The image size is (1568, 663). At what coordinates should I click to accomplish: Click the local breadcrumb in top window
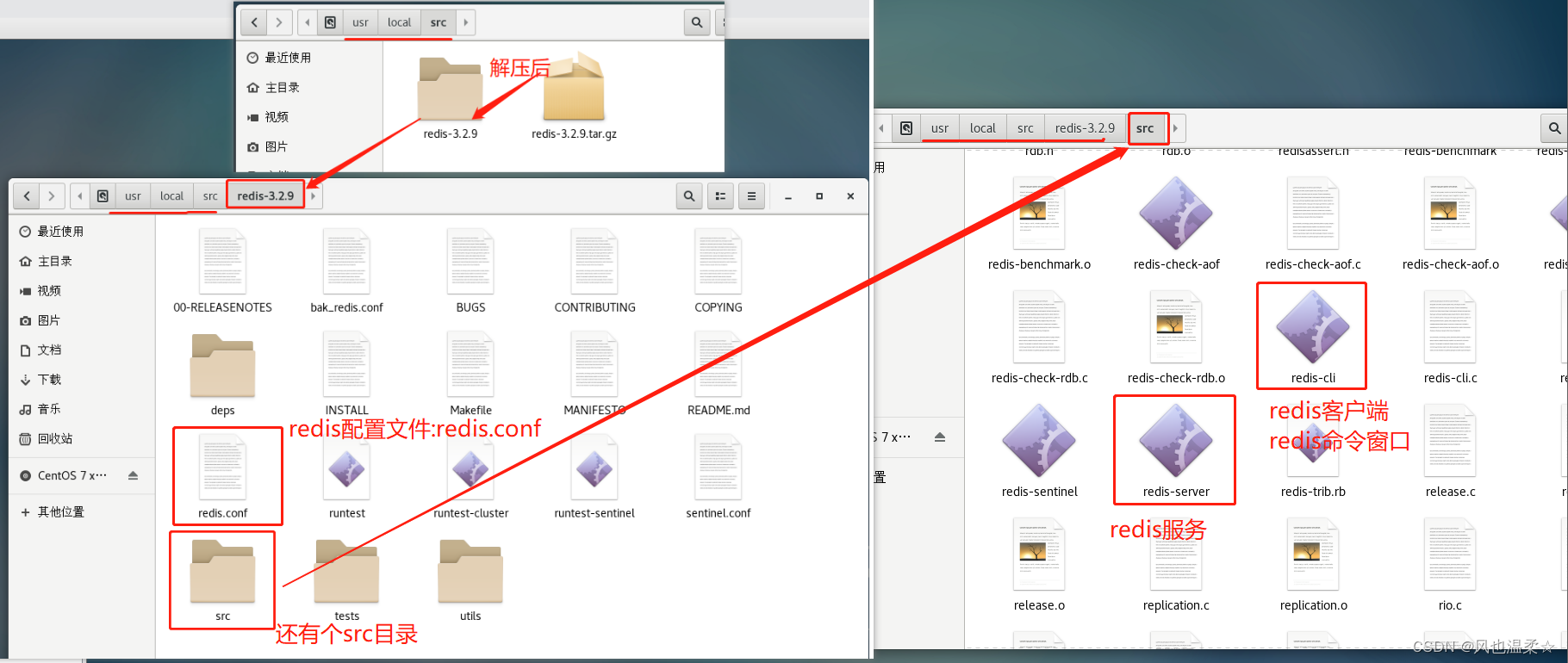[399, 22]
